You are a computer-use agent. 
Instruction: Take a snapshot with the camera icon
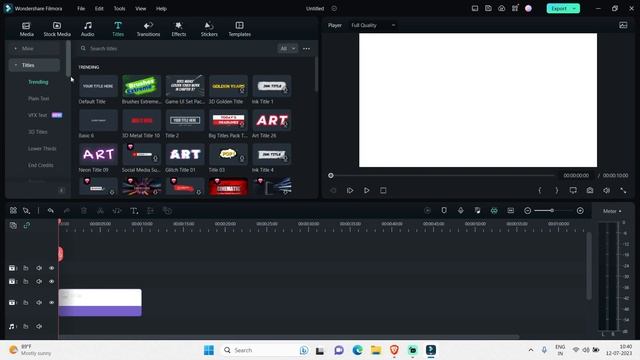click(x=590, y=190)
